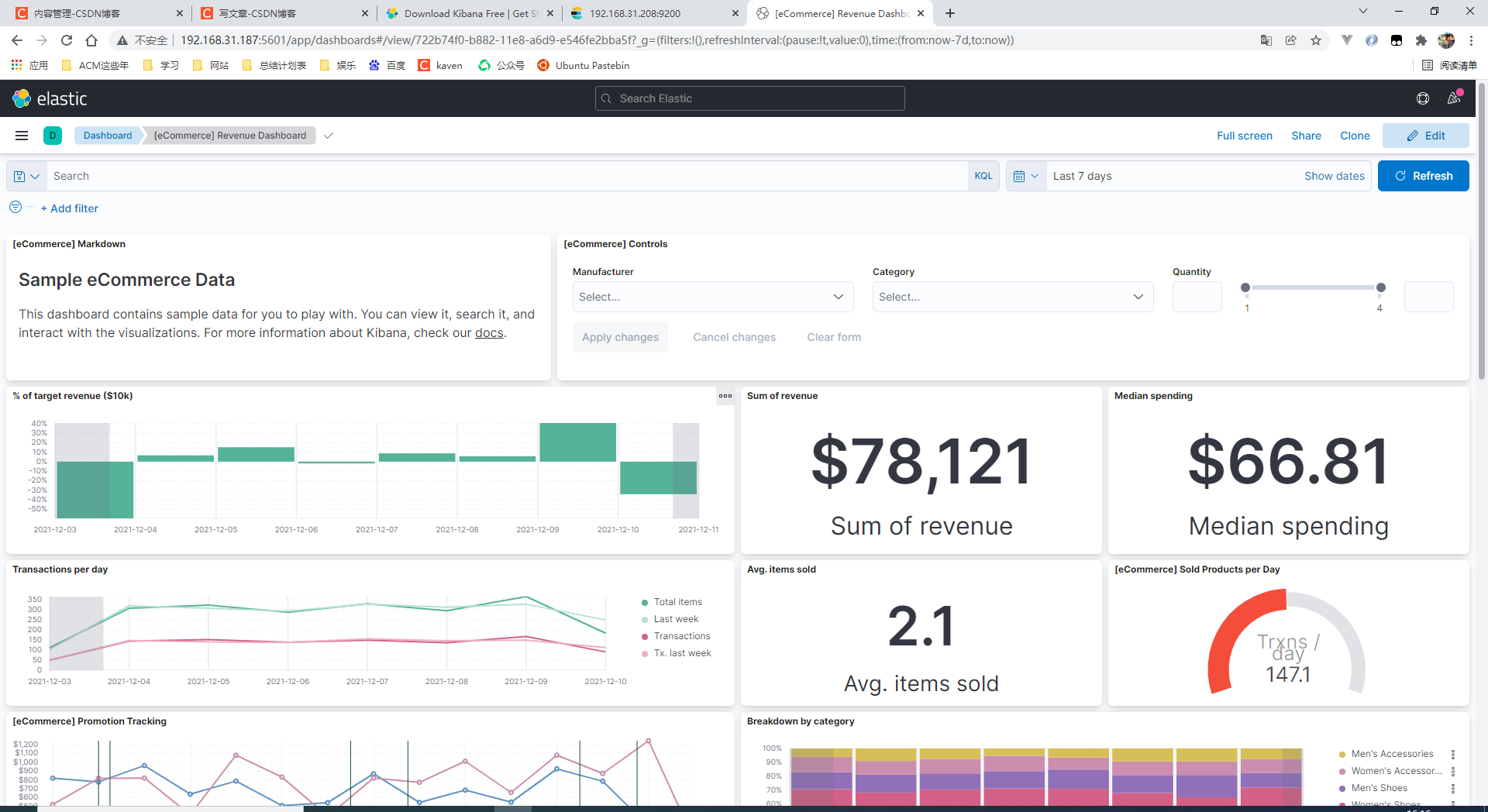This screenshot has height=812, width=1488.
Task: Go to browser home page icon
Action: [x=91, y=40]
